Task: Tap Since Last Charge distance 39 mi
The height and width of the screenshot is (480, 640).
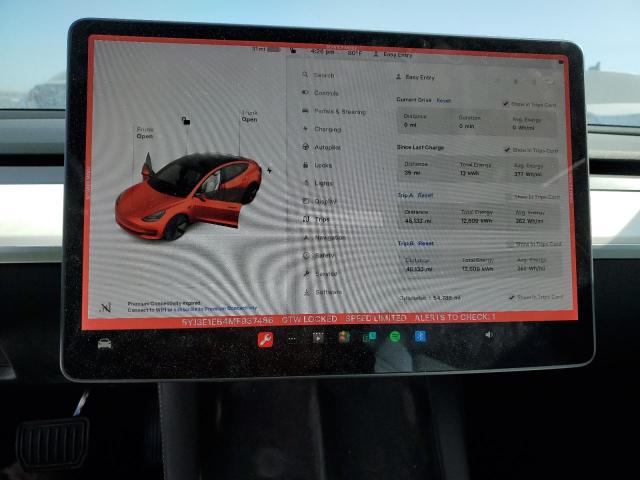Action: [x=412, y=173]
